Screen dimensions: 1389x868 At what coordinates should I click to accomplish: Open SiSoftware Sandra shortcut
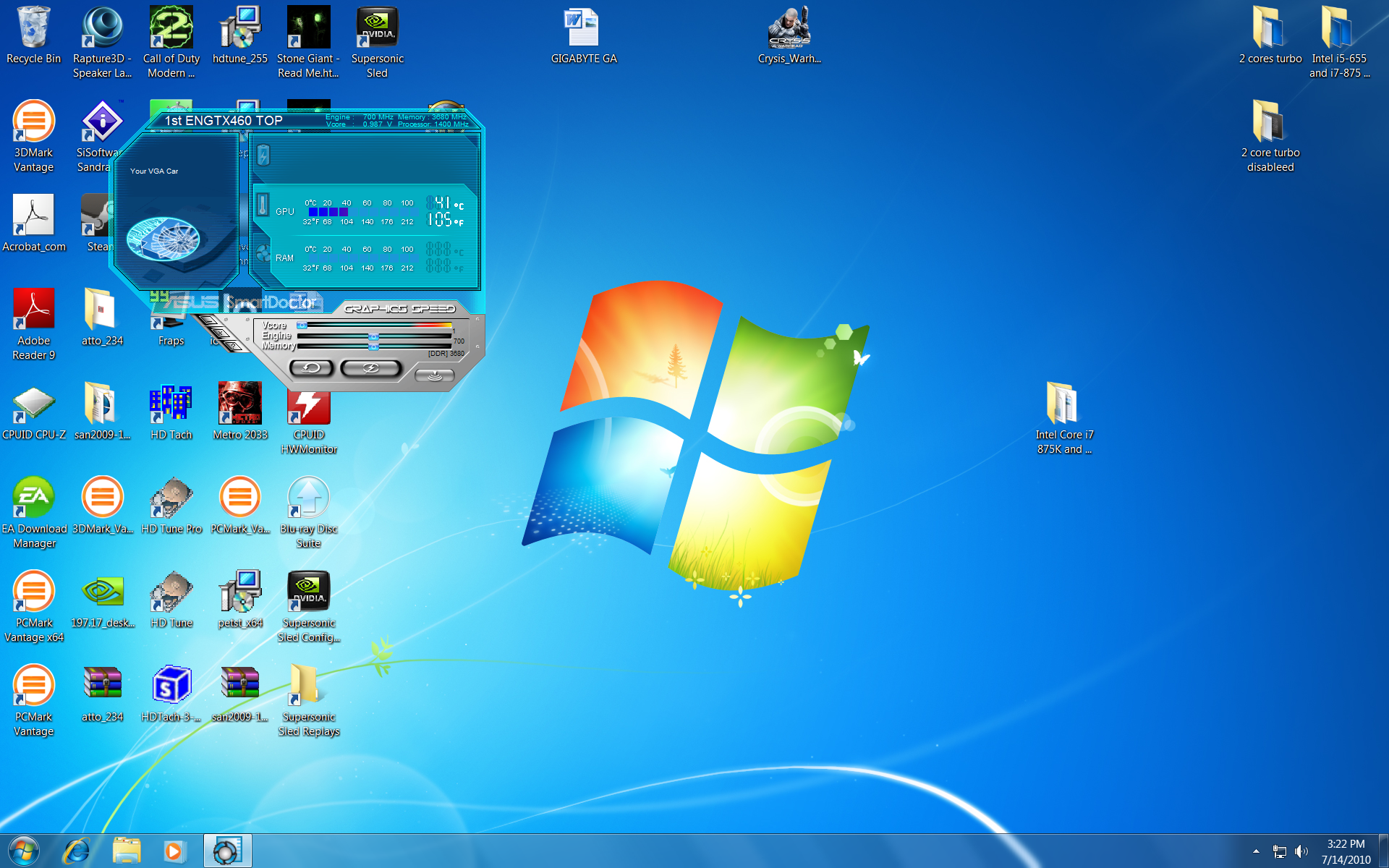tap(99, 135)
